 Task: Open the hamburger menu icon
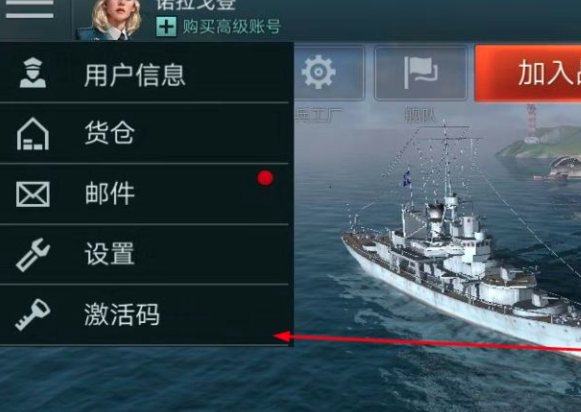pos(30,9)
